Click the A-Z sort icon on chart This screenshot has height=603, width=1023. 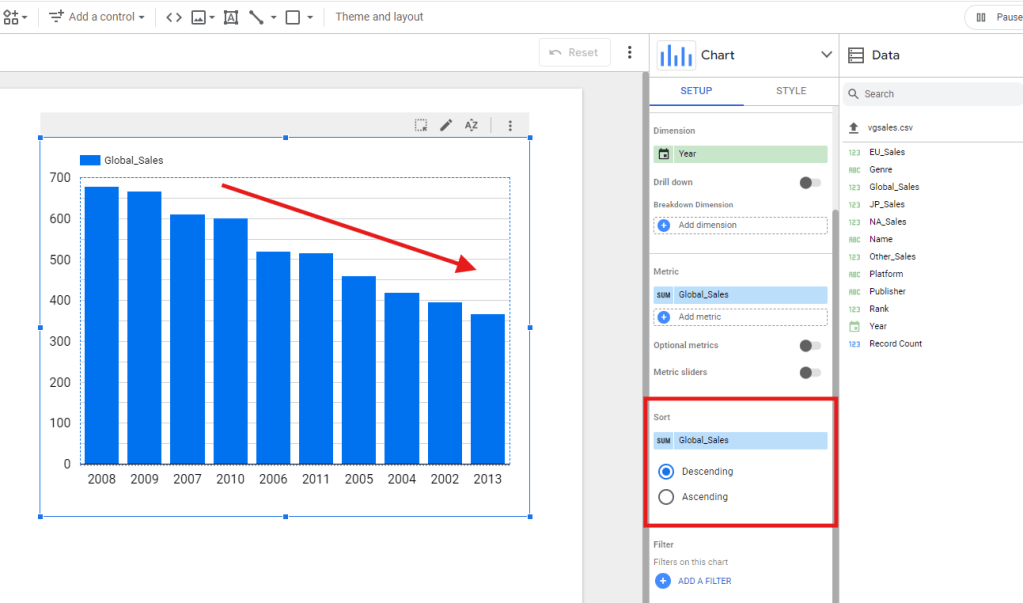coord(471,125)
